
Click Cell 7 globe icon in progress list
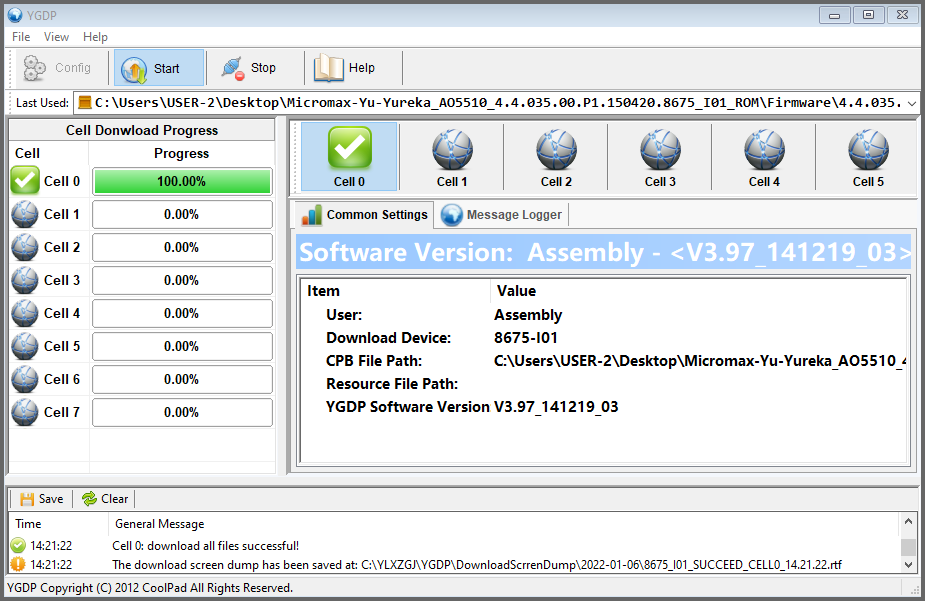click(x=25, y=412)
